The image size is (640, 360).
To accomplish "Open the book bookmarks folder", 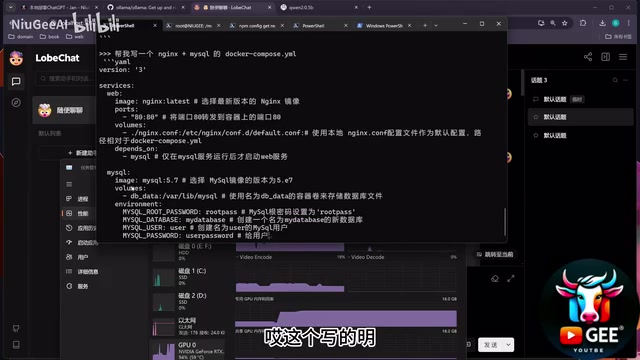I will point(49,37).
